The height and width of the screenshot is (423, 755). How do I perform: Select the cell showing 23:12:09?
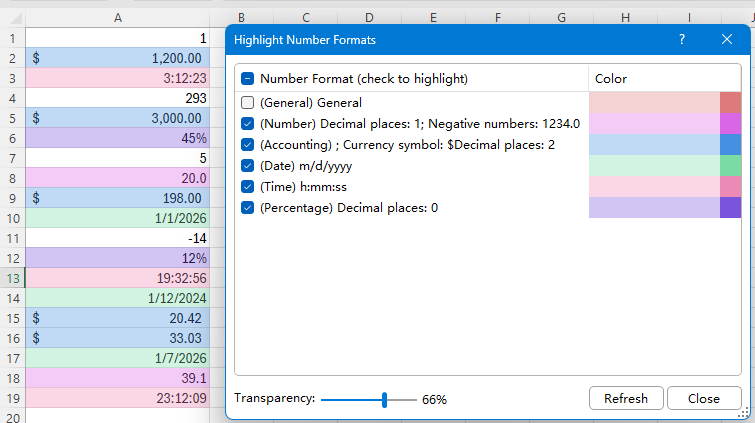click(117, 398)
